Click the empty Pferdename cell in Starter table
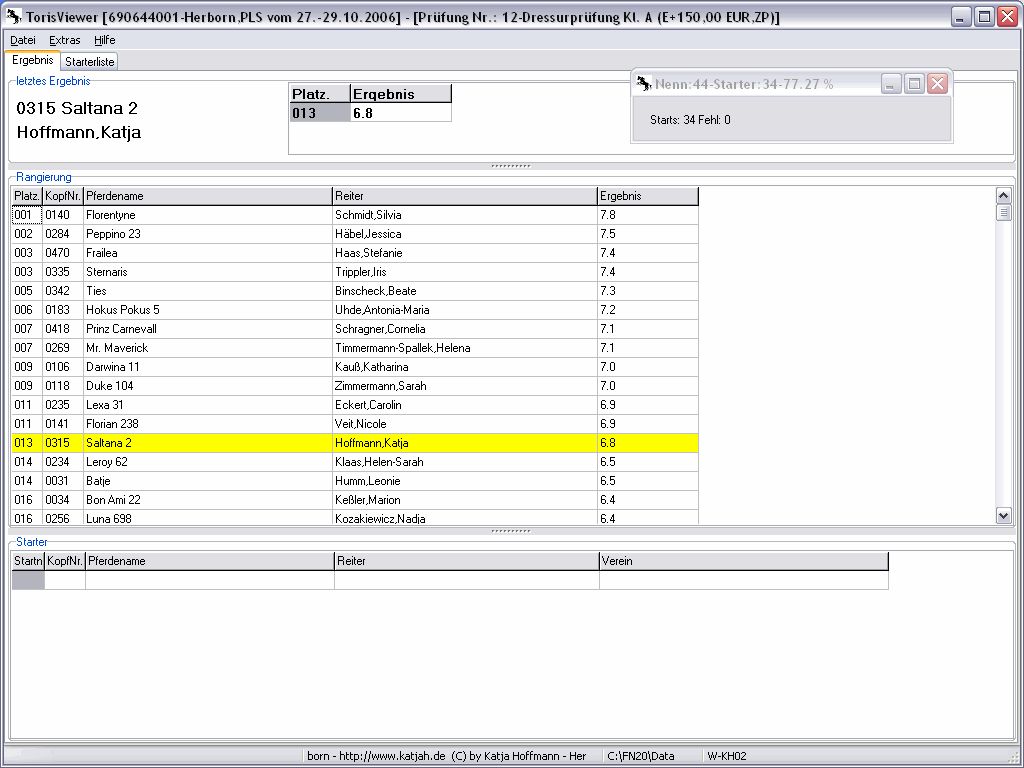The height and width of the screenshot is (768, 1024). (209, 580)
